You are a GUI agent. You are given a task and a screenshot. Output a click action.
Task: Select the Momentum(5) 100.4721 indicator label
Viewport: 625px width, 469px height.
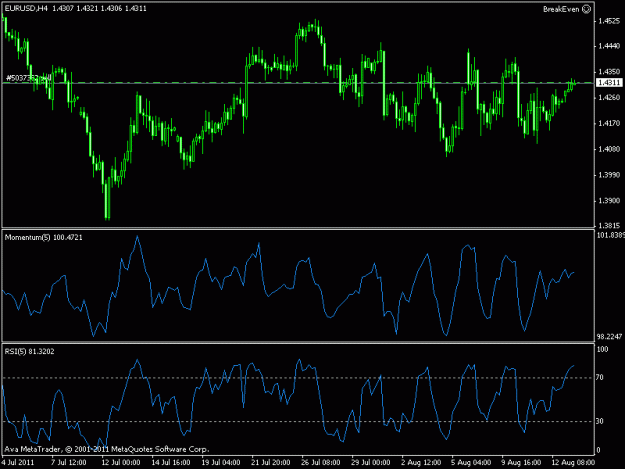(43, 237)
